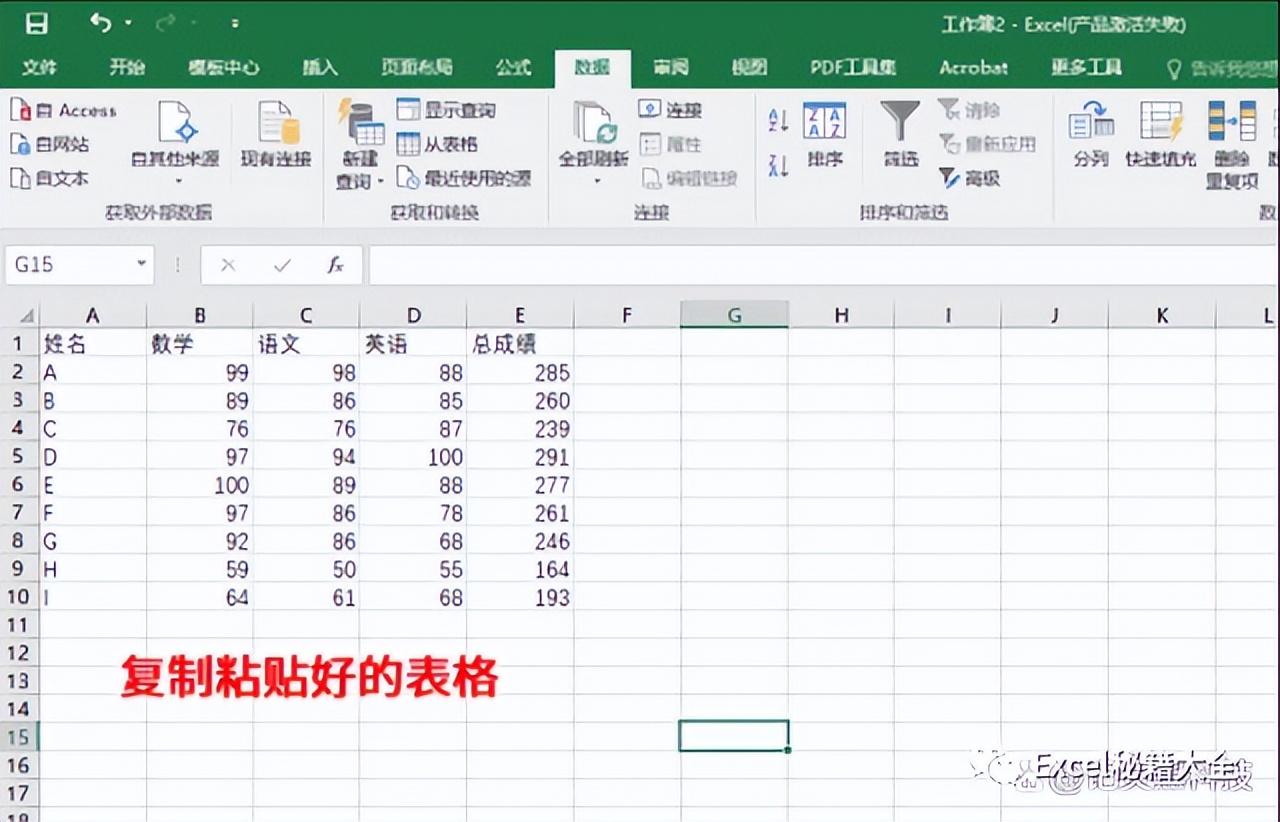Select row 15 header
Viewport: 1280px width, 822px height.
(x=21, y=737)
